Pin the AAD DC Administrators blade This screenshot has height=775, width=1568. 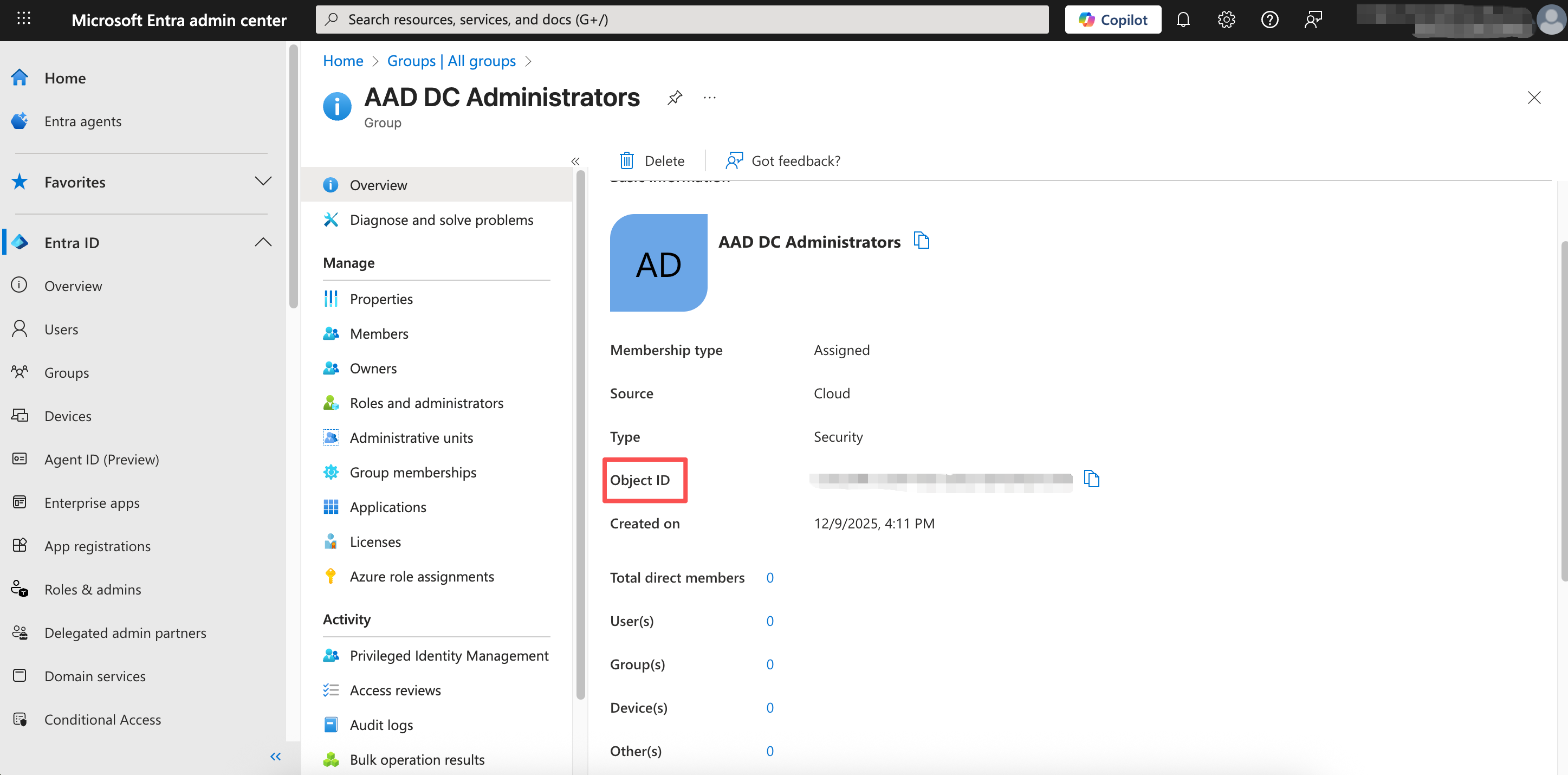(675, 98)
